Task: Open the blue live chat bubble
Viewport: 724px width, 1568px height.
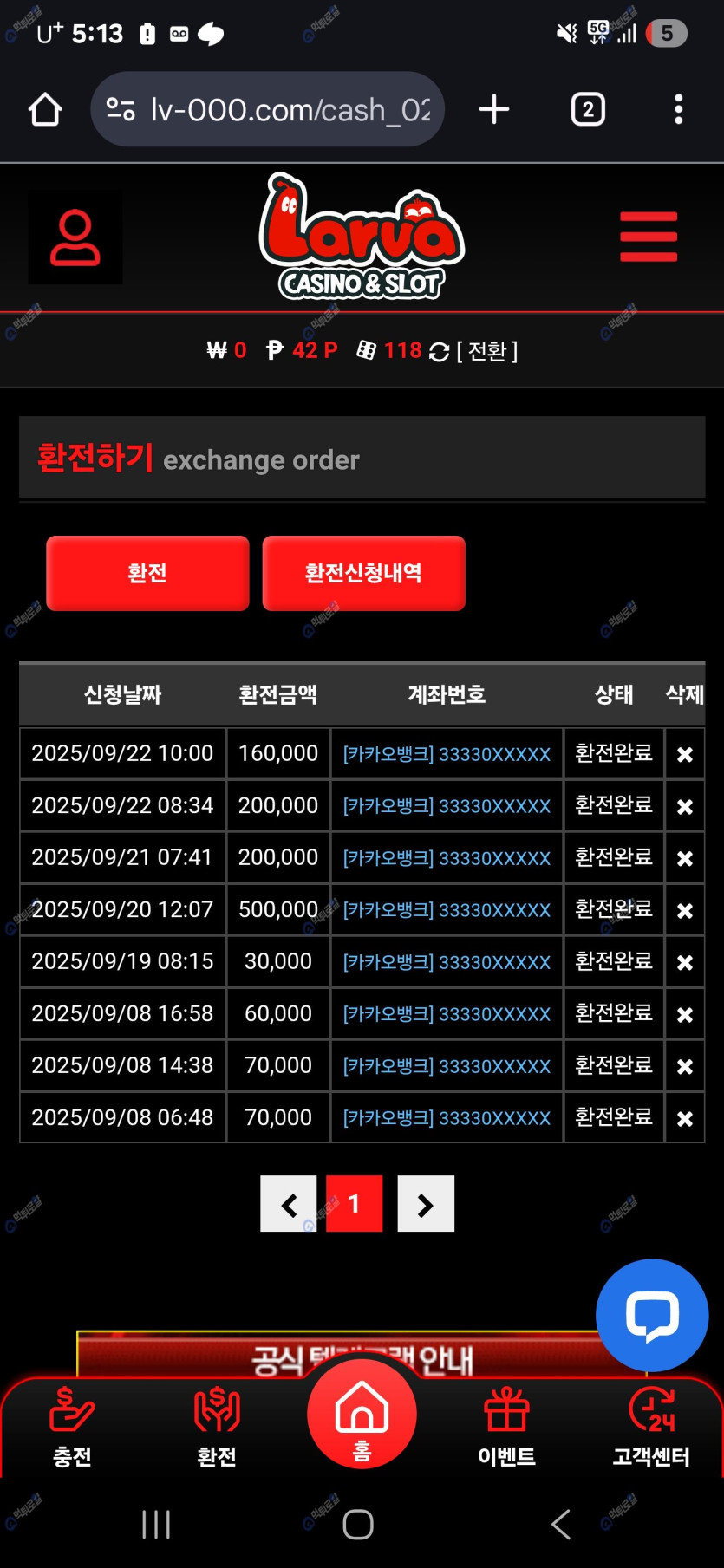Action: [652, 1315]
